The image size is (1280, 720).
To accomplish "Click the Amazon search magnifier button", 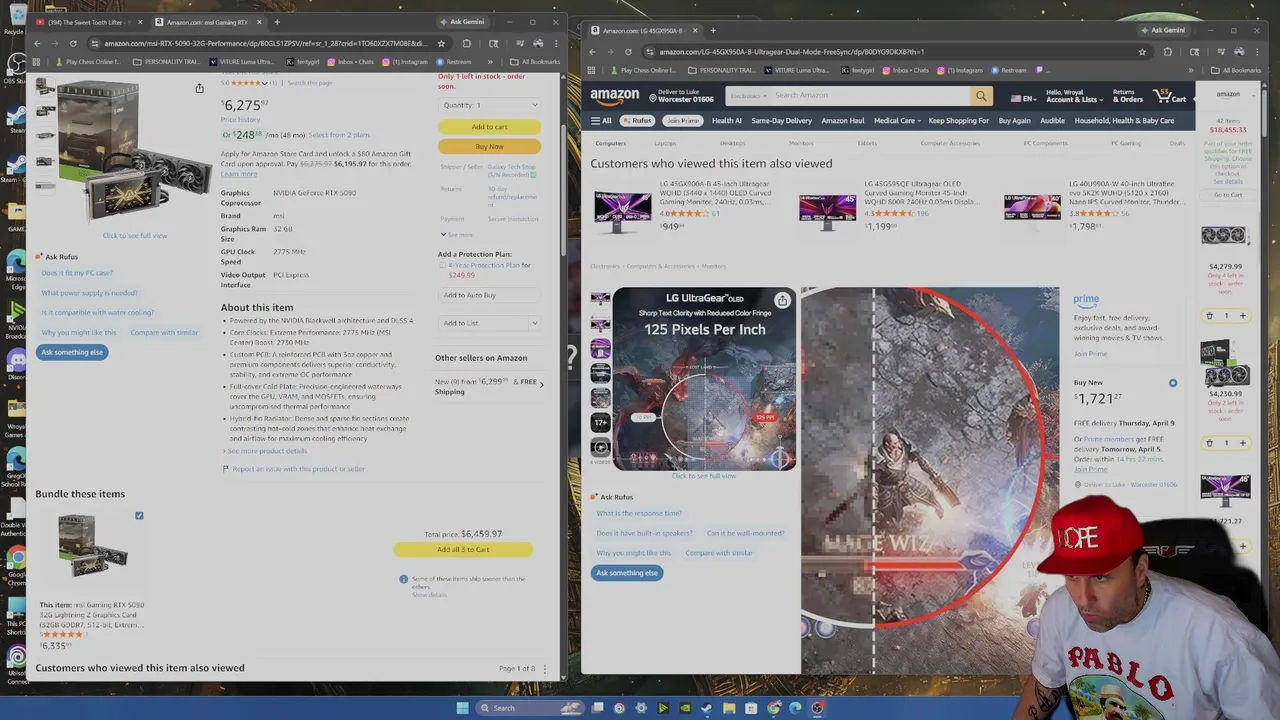I will [981, 96].
